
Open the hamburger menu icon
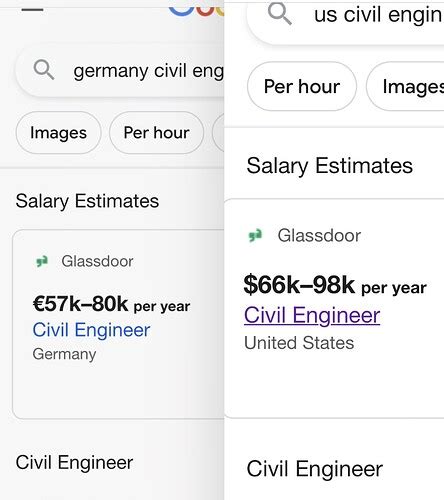point(32,9)
